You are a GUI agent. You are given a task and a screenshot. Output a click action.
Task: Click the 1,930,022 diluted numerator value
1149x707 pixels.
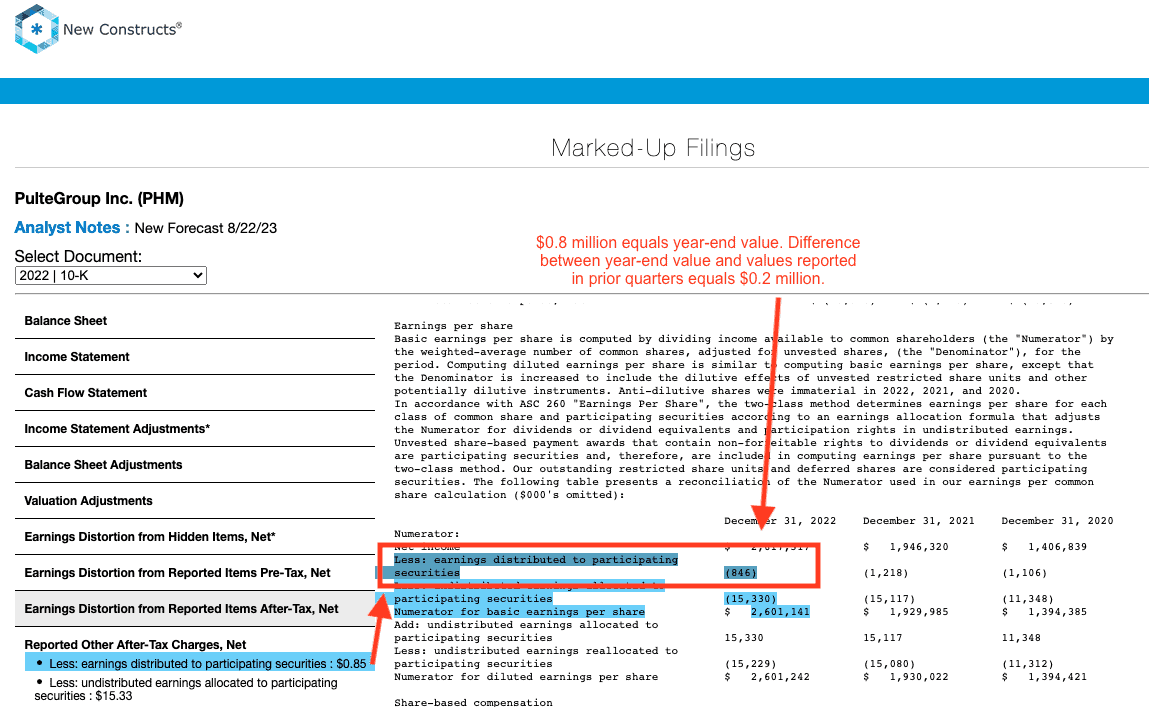tap(919, 677)
